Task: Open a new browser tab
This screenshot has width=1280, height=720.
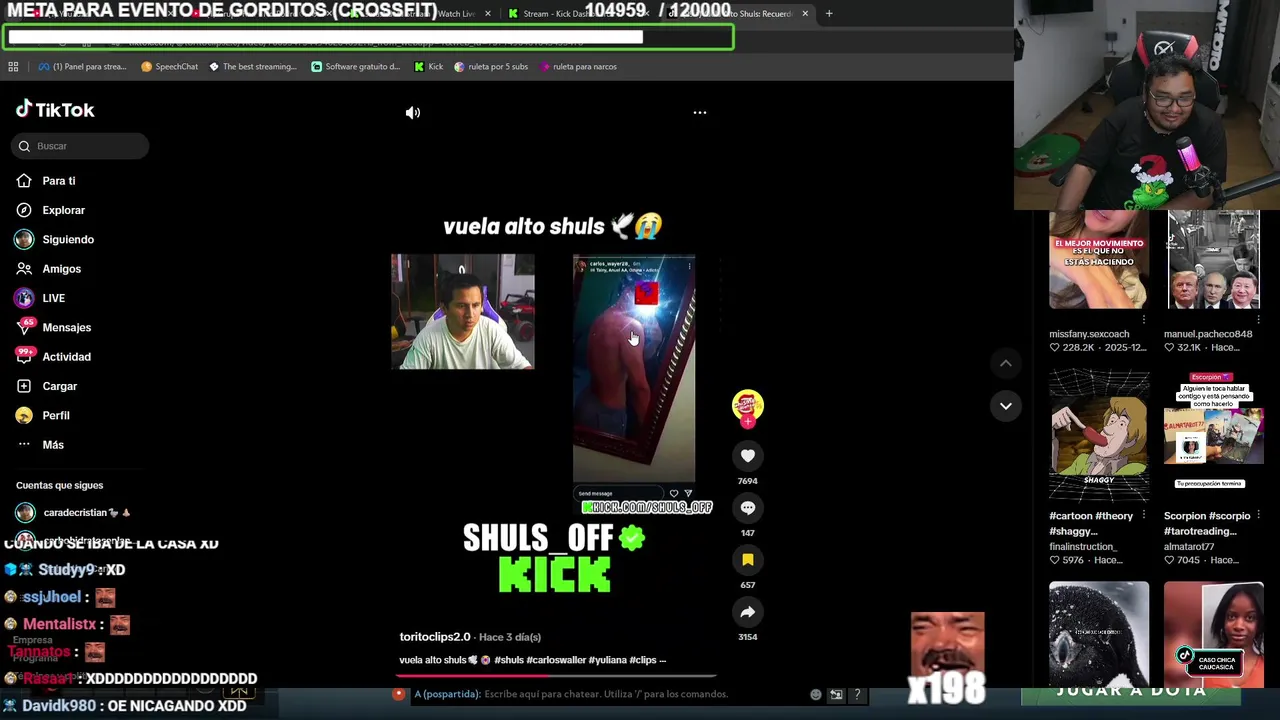Action: 829,14
